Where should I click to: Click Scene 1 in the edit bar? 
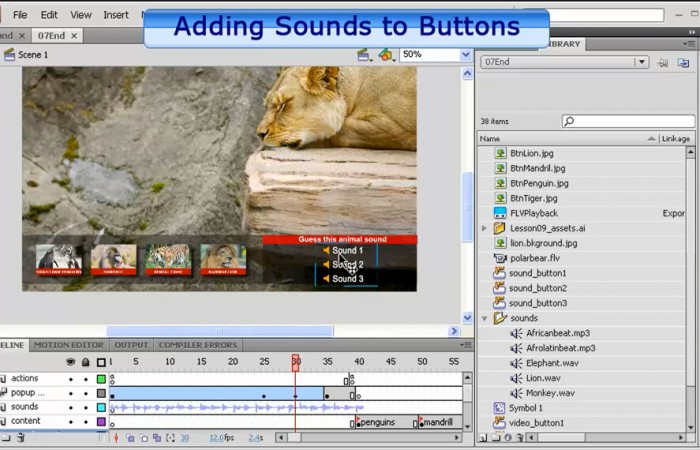click(x=33, y=55)
